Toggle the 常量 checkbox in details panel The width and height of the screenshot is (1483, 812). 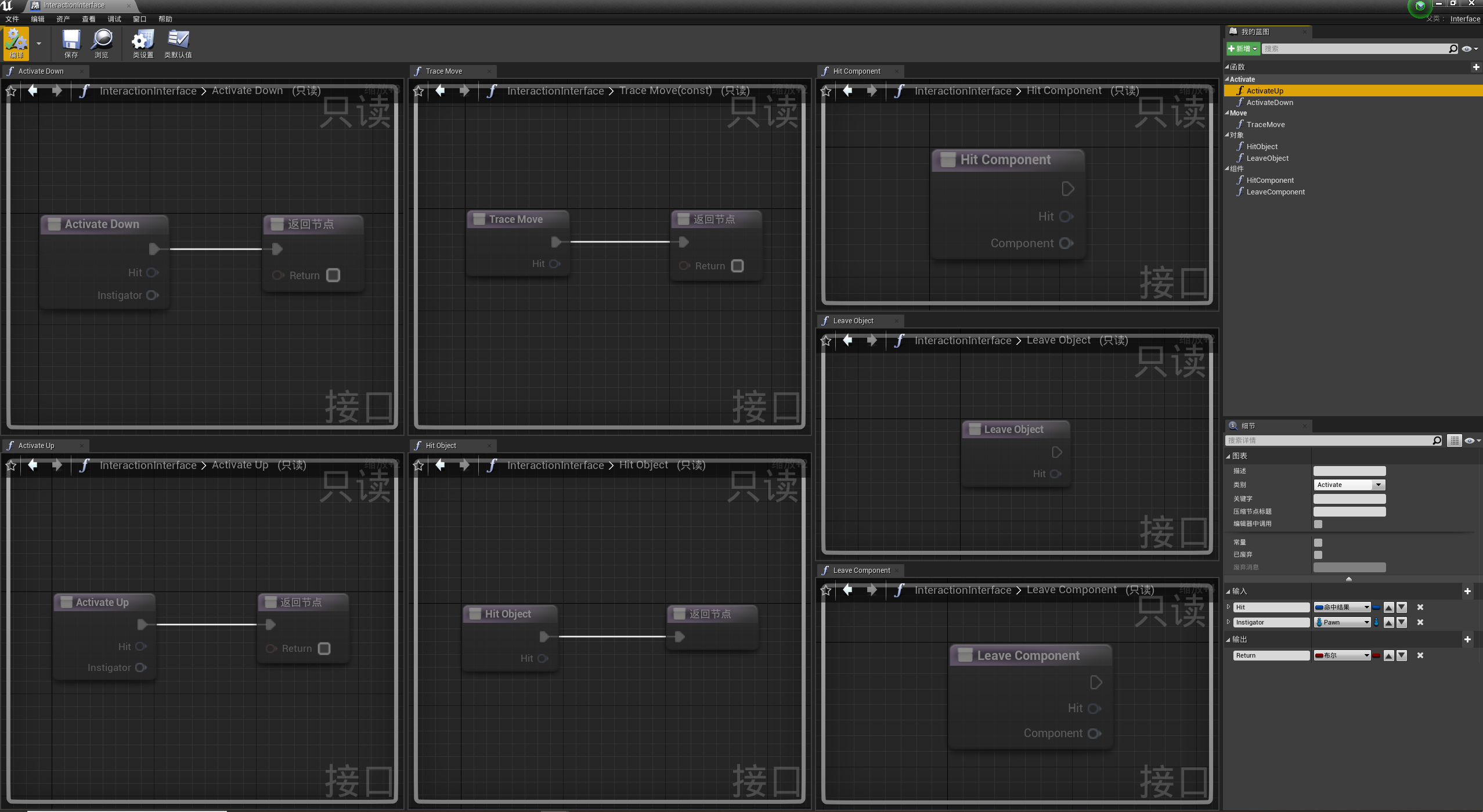click(1319, 542)
